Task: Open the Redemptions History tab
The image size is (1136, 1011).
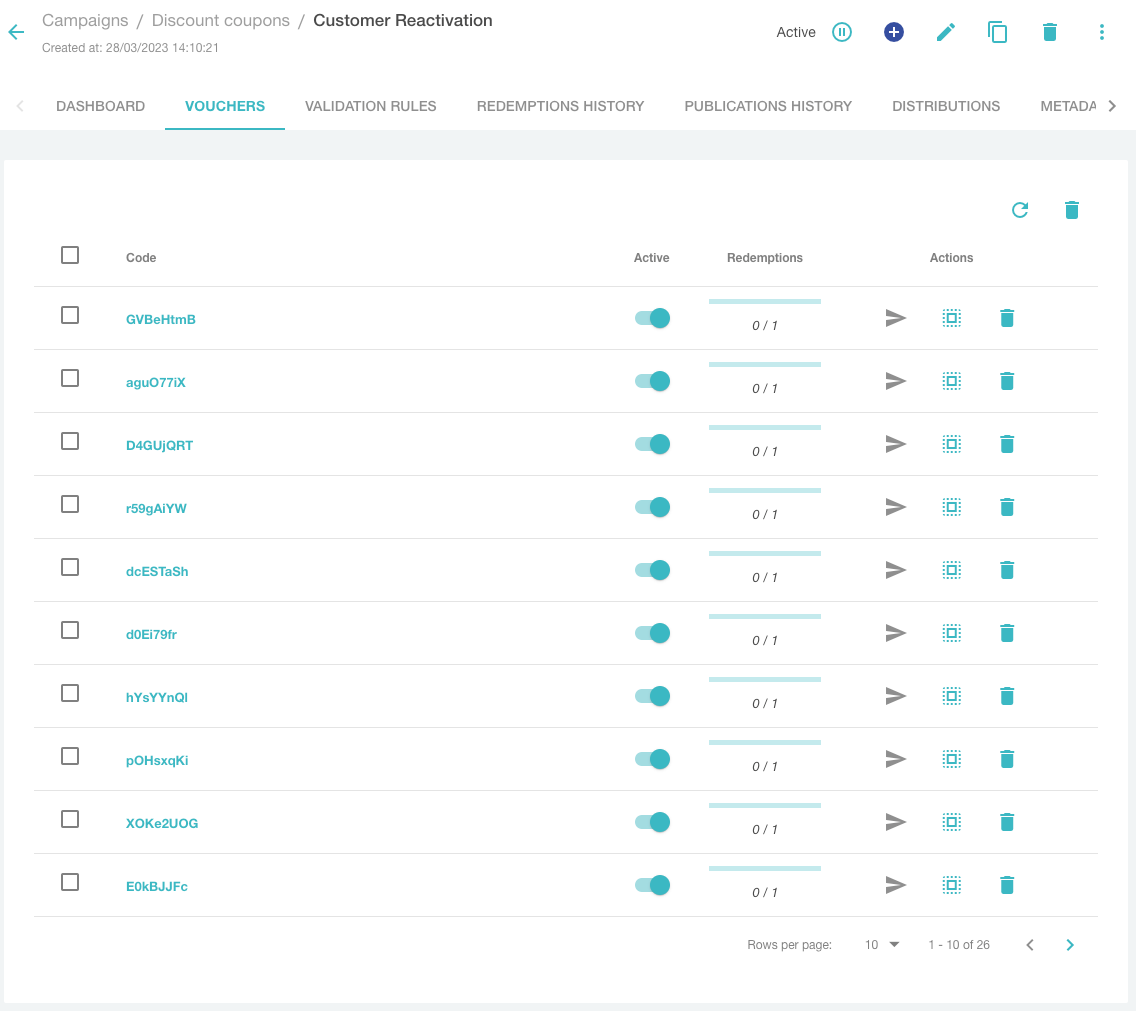Action: (560, 106)
